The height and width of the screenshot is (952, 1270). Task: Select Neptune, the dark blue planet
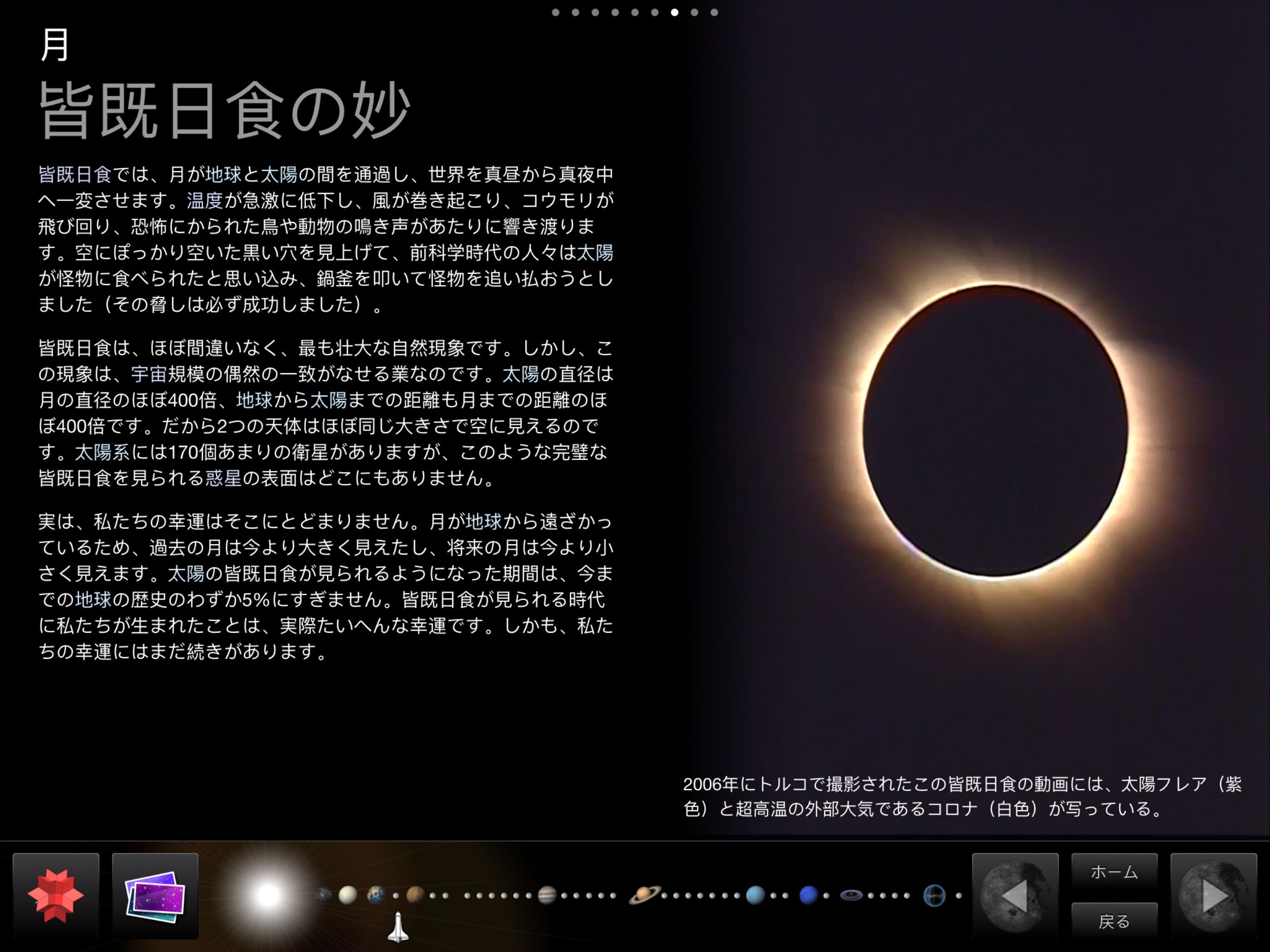click(808, 894)
